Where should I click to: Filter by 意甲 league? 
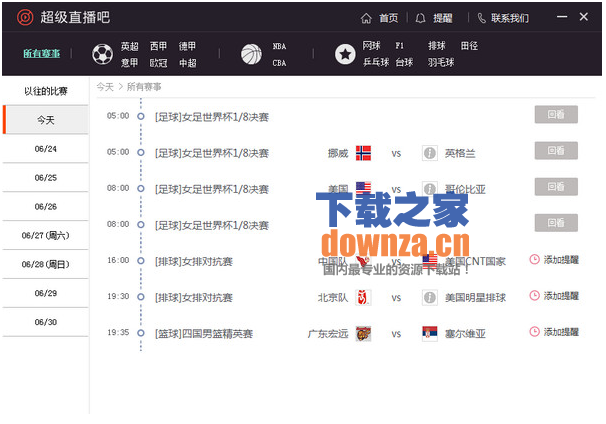tap(129, 63)
